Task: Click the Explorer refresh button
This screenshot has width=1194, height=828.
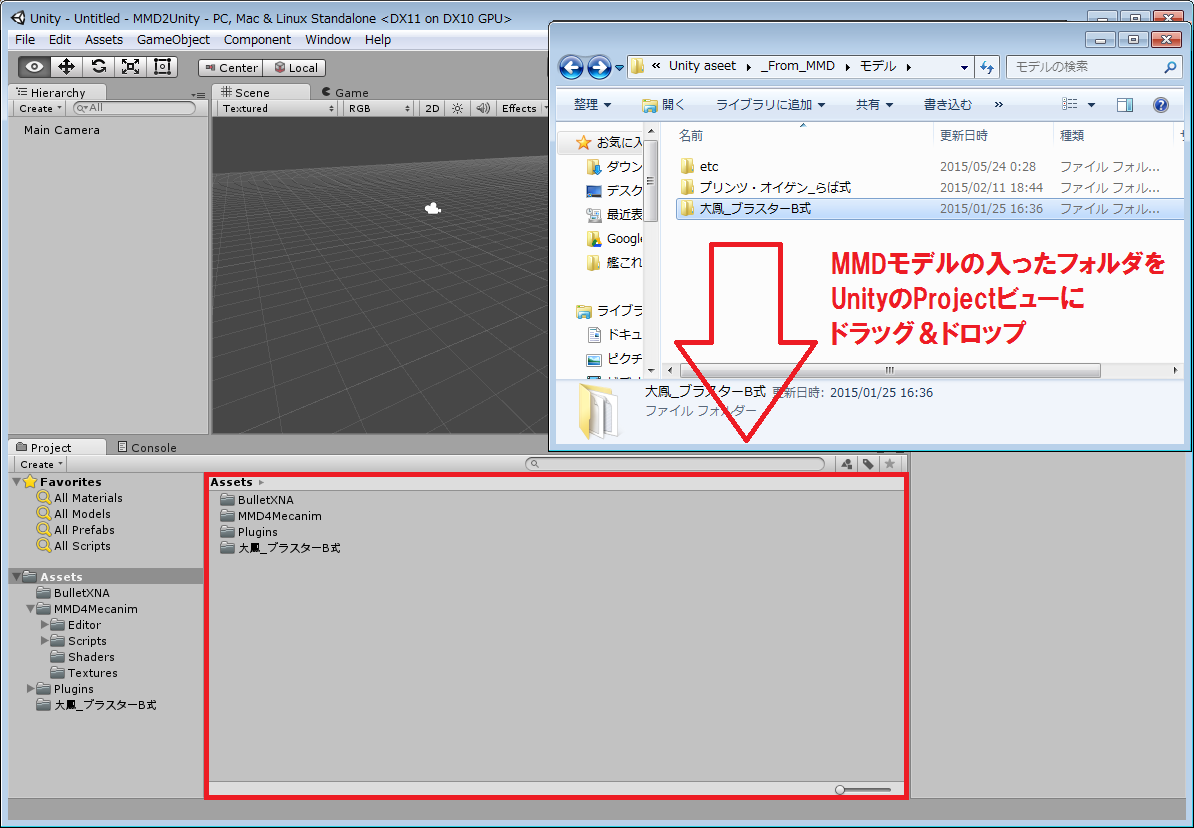Action: click(988, 67)
